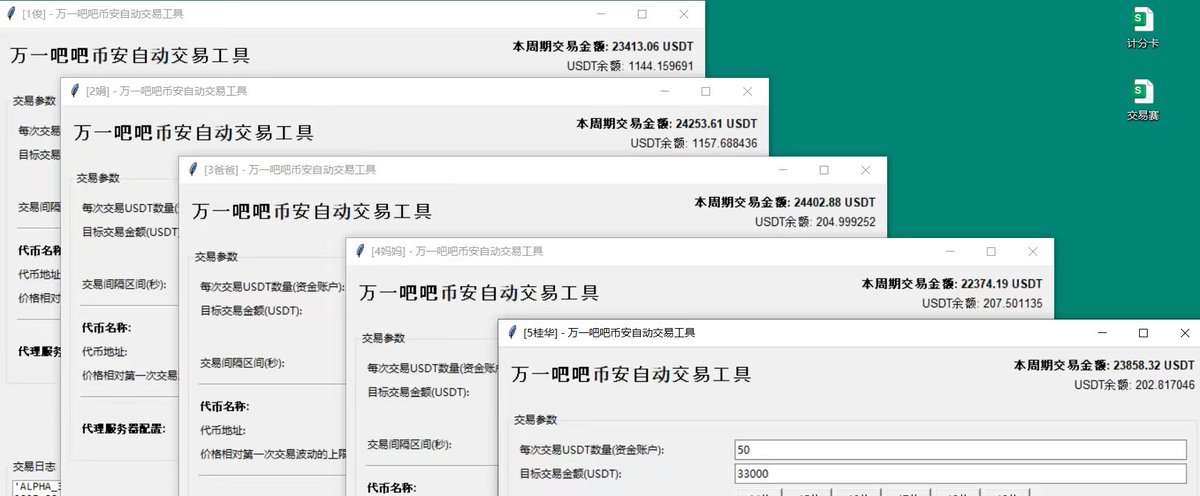Click the 万一吧吧币安自动交易工具 heading in [3爸爸] window

click(312, 212)
